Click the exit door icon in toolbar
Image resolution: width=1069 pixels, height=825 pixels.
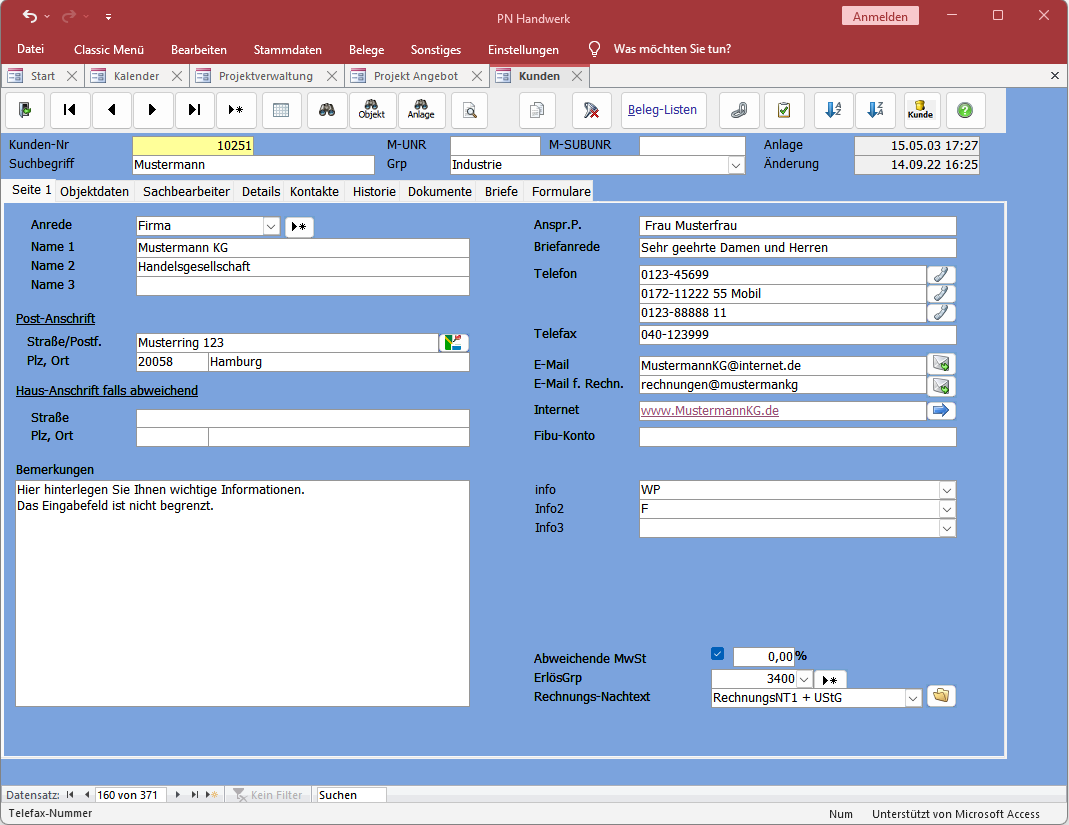pyautogui.click(x=25, y=110)
